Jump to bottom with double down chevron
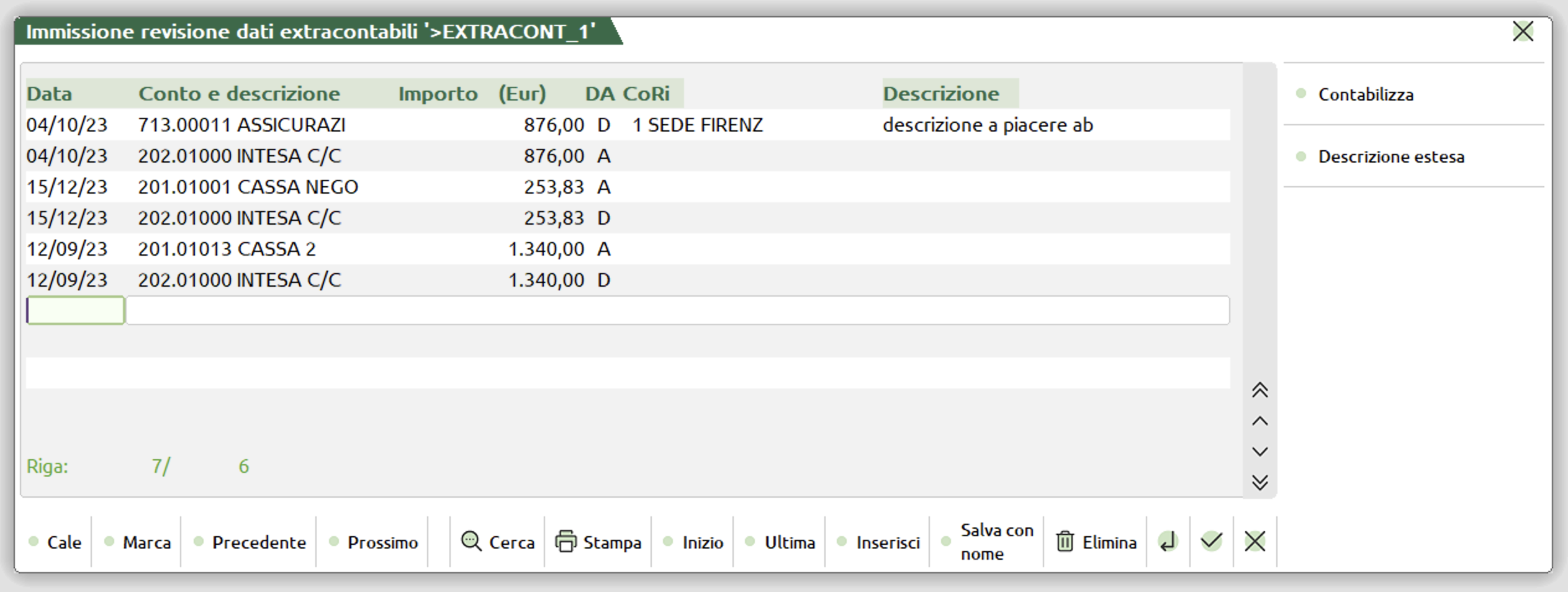The width and height of the screenshot is (1568, 592). click(x=1259, y=482)
